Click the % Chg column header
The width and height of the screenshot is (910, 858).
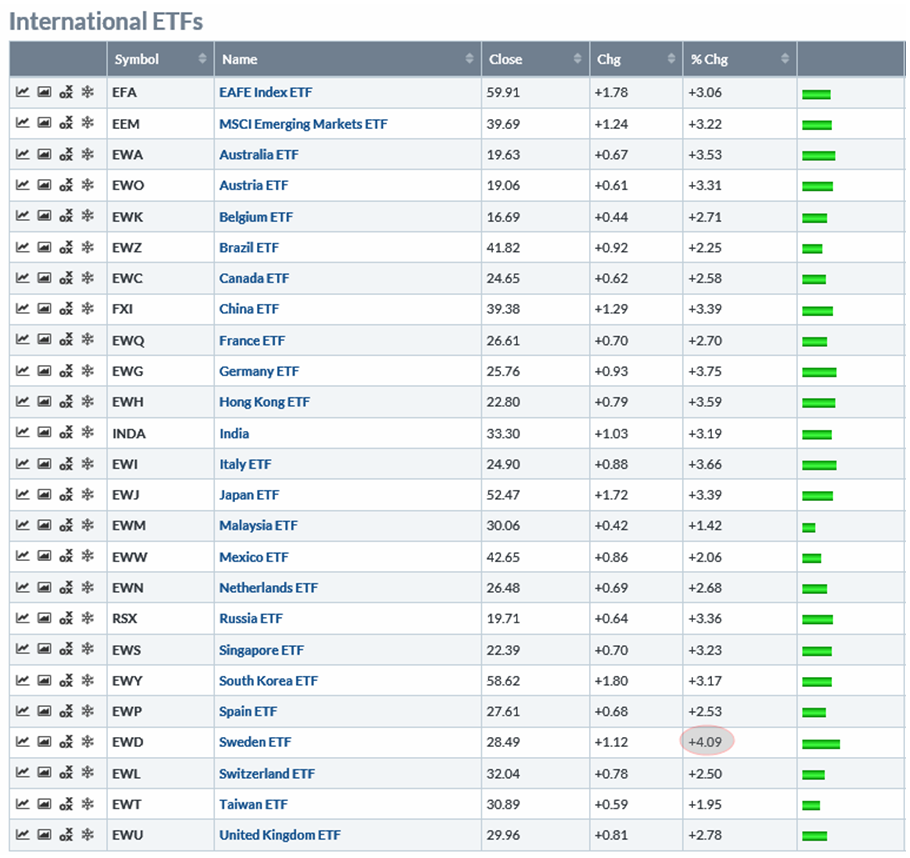point(710,59)
